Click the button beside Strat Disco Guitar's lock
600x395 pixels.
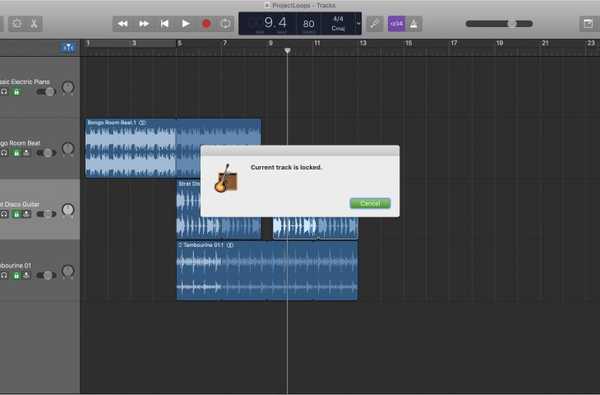click(x=26, y=214)
